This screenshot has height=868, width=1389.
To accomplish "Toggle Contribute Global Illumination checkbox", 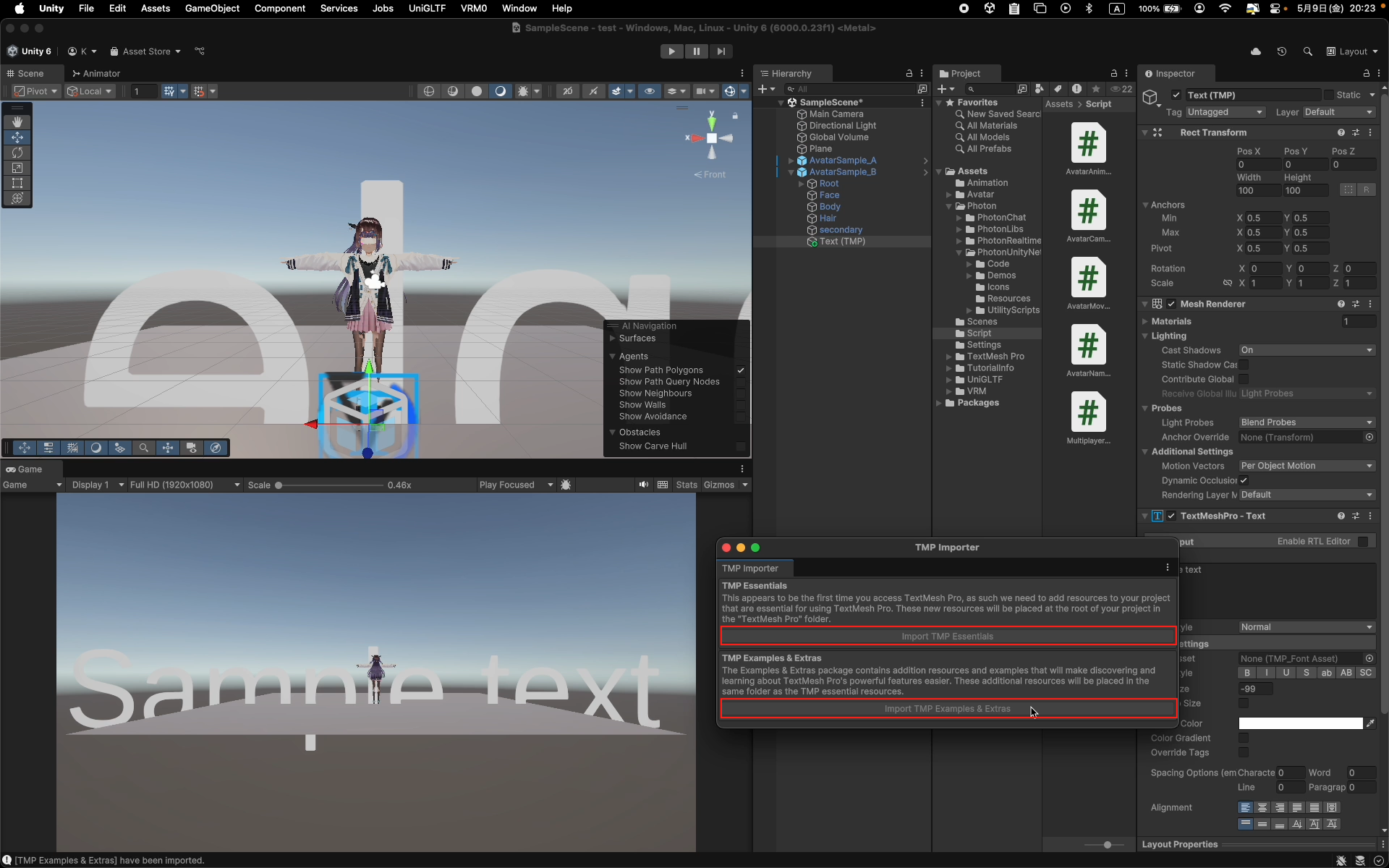I will click(1244, 379).
